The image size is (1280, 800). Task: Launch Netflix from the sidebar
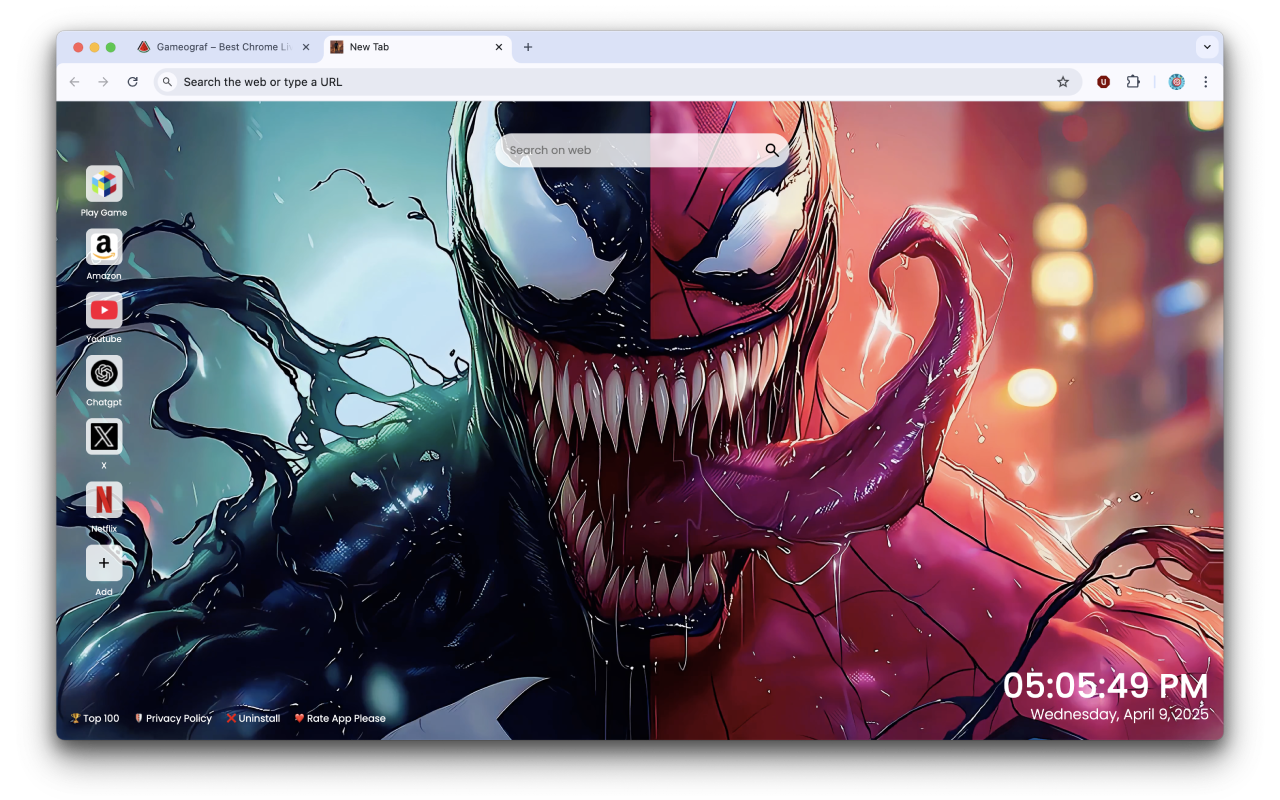104,500
